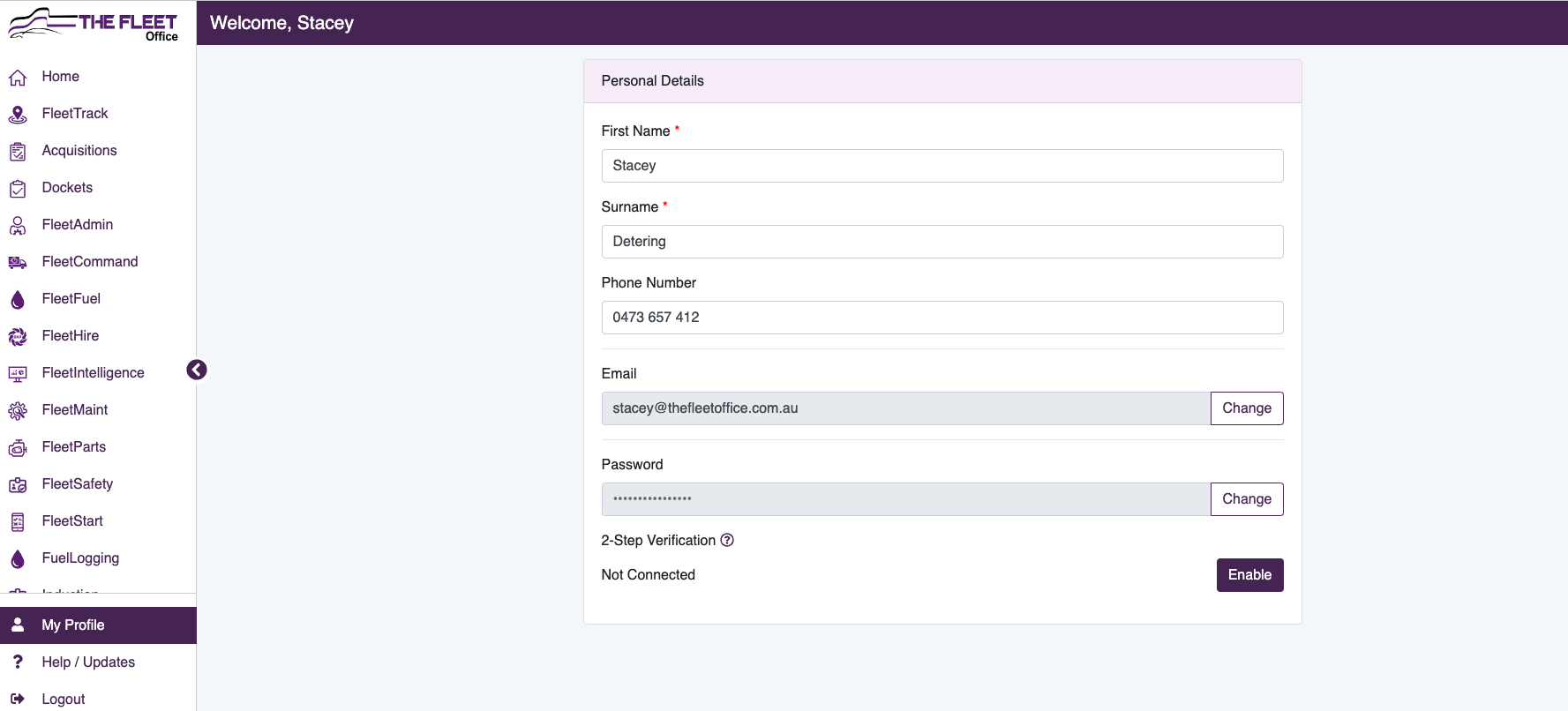The width and height of the screenshot is (1568, 711).
Task: Click the FuelLogging droplet icon
Action: pos(18,559)
